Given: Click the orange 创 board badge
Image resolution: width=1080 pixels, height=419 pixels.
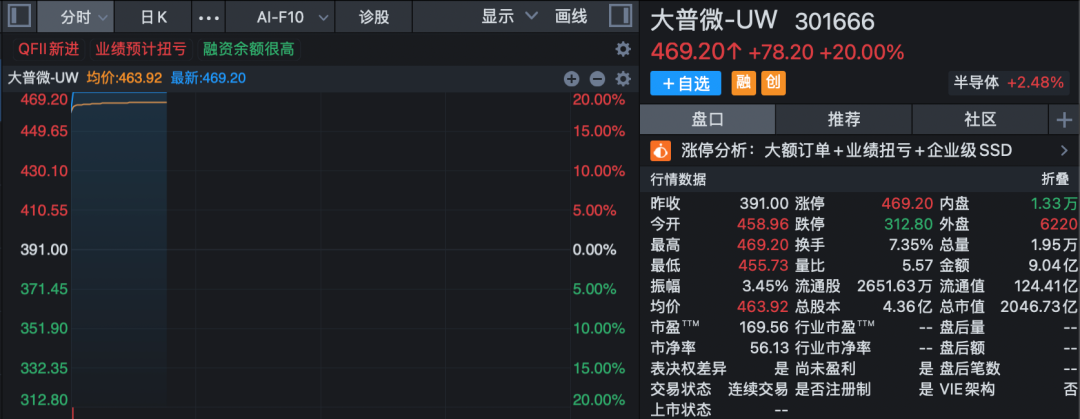Looking at the screenshot, I should tap(773, 83).
